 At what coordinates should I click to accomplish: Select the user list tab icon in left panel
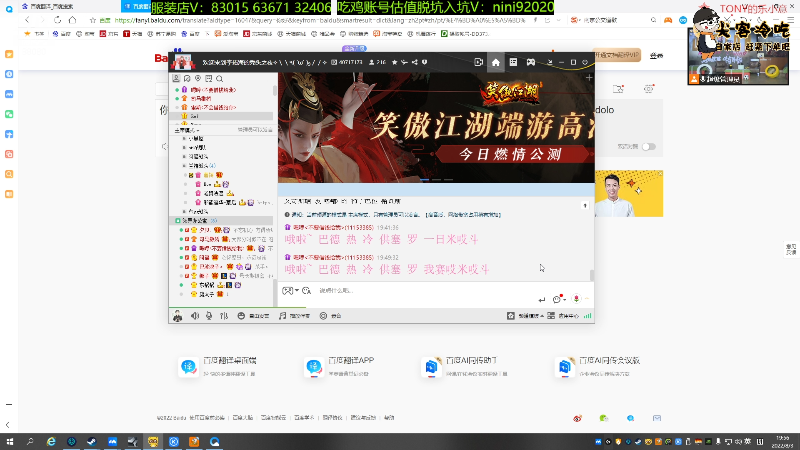[x=176, y=79]
